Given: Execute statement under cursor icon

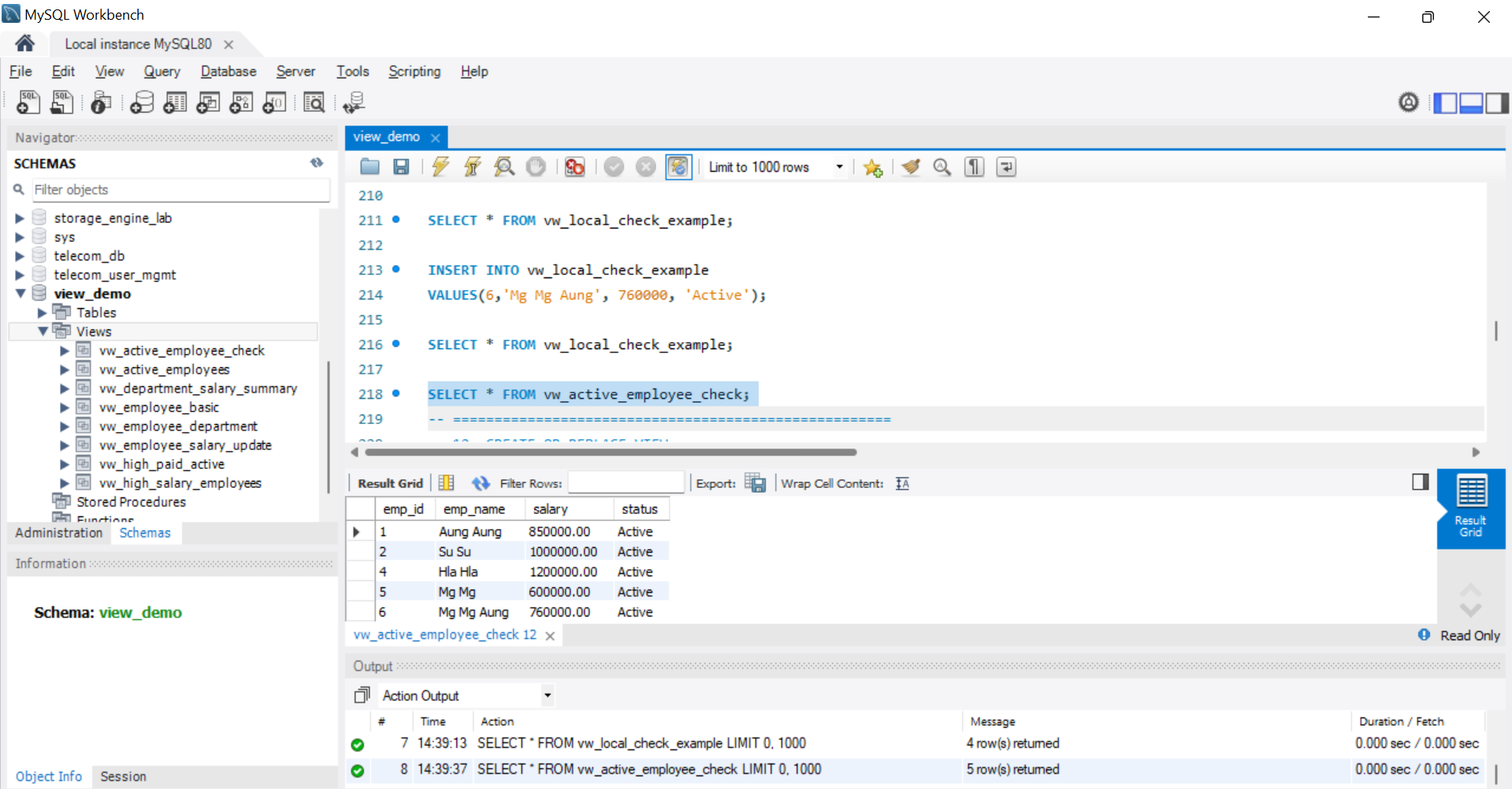Looking at the screenshot, I should click(473, 166).
